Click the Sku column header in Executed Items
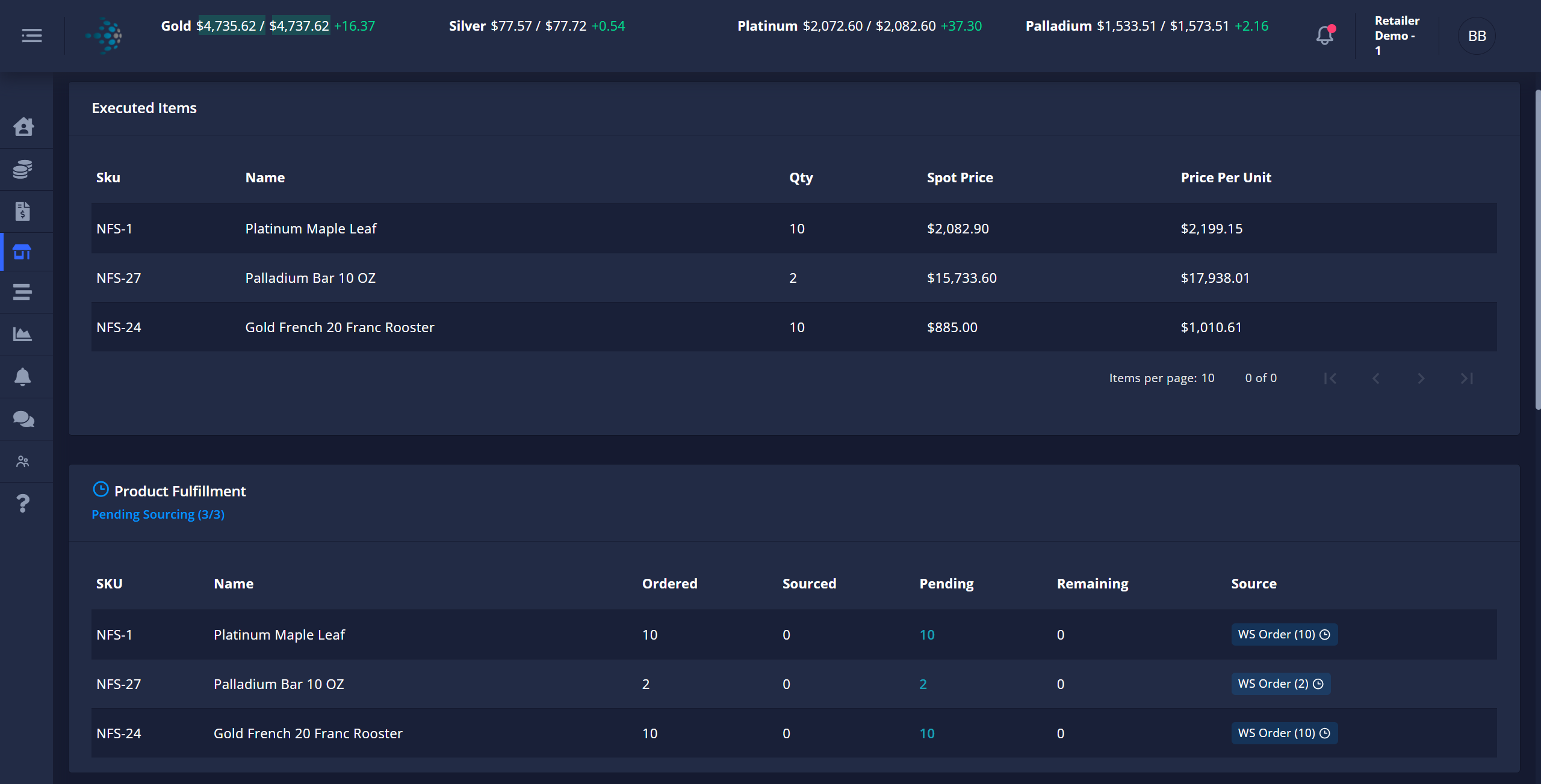 pyautogui.click(x=108, y=177)
